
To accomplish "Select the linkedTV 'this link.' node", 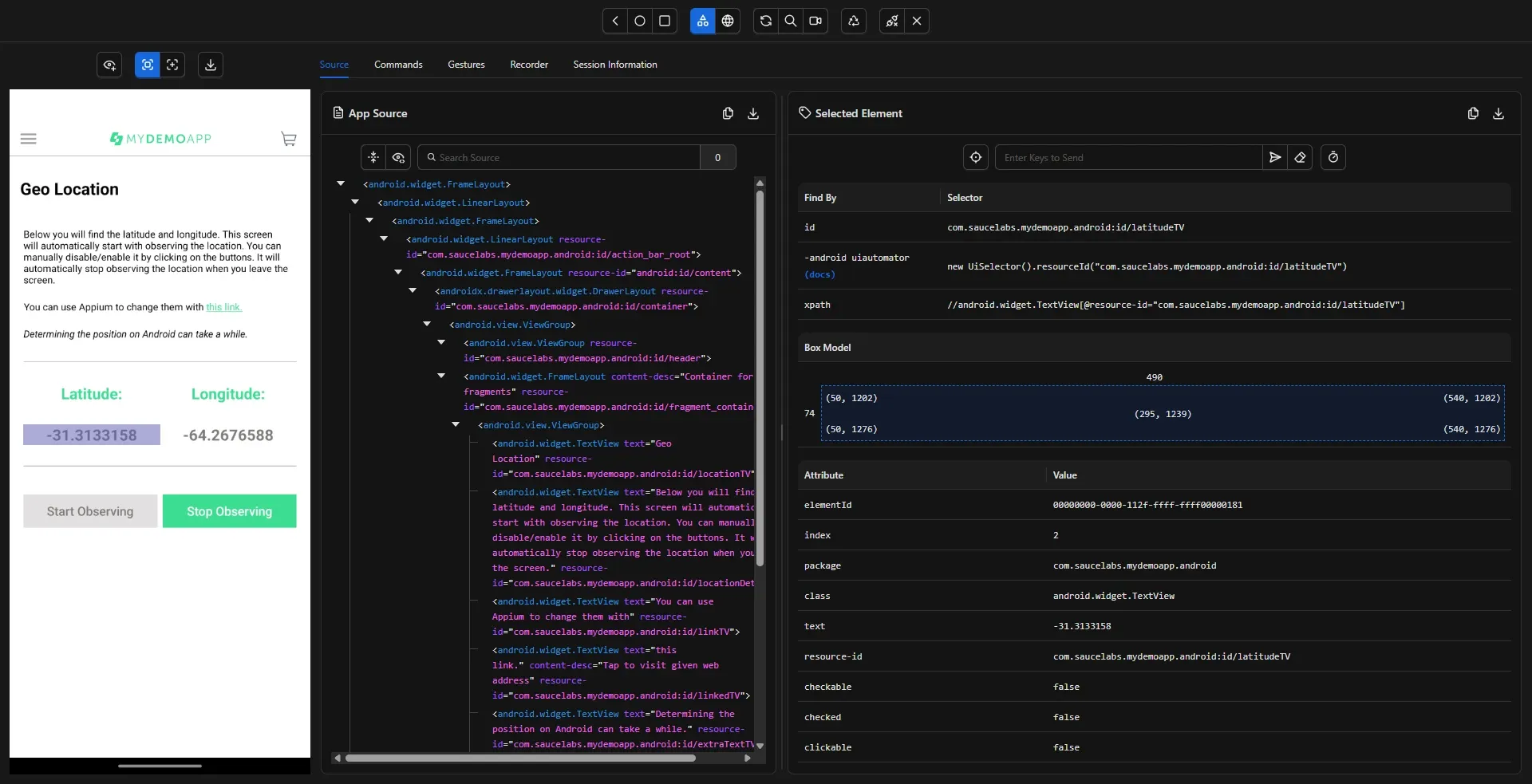I will click(621, 673).
